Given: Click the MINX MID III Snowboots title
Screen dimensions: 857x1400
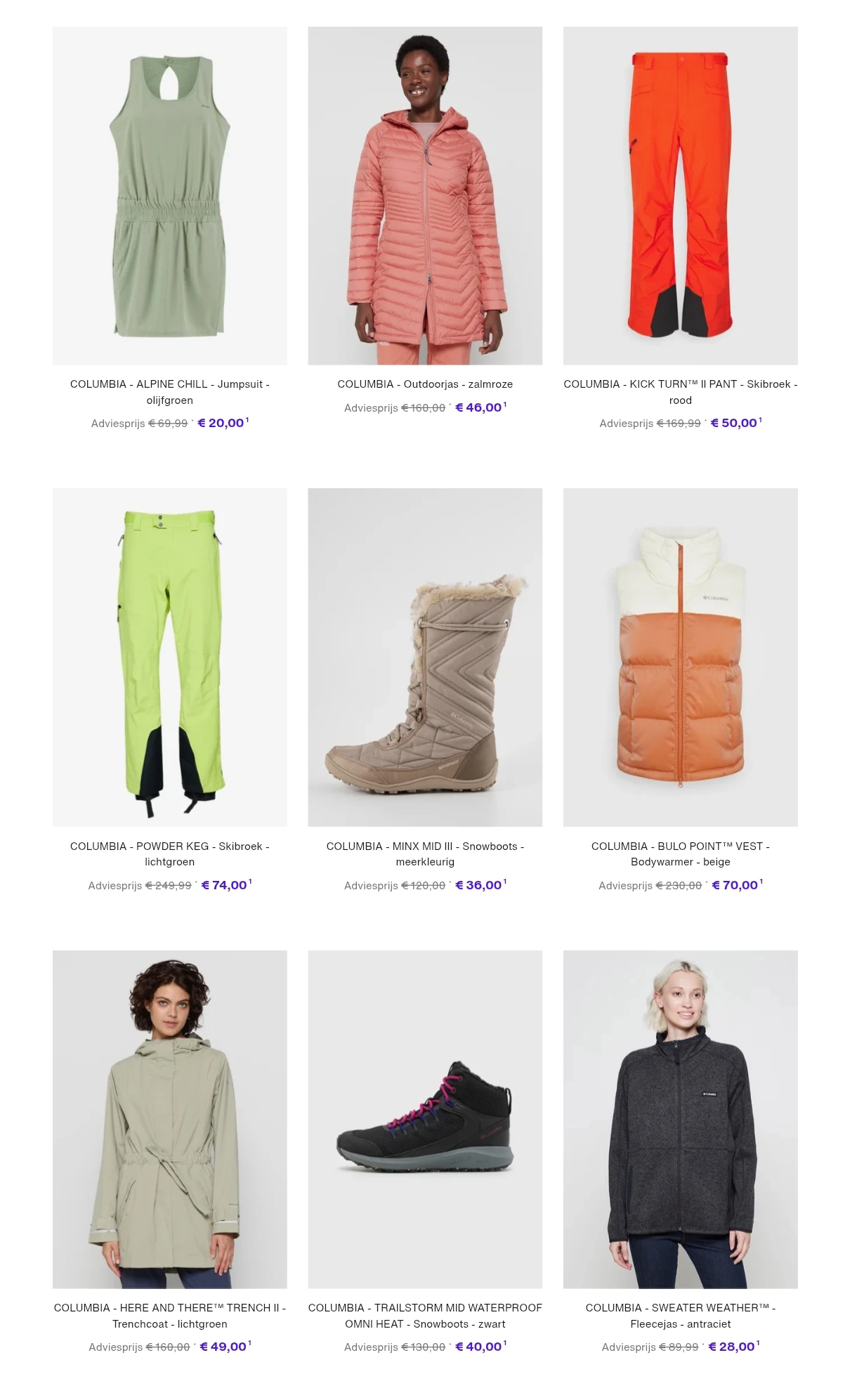Looking at the screenshot, I should (x=425, y=853).
